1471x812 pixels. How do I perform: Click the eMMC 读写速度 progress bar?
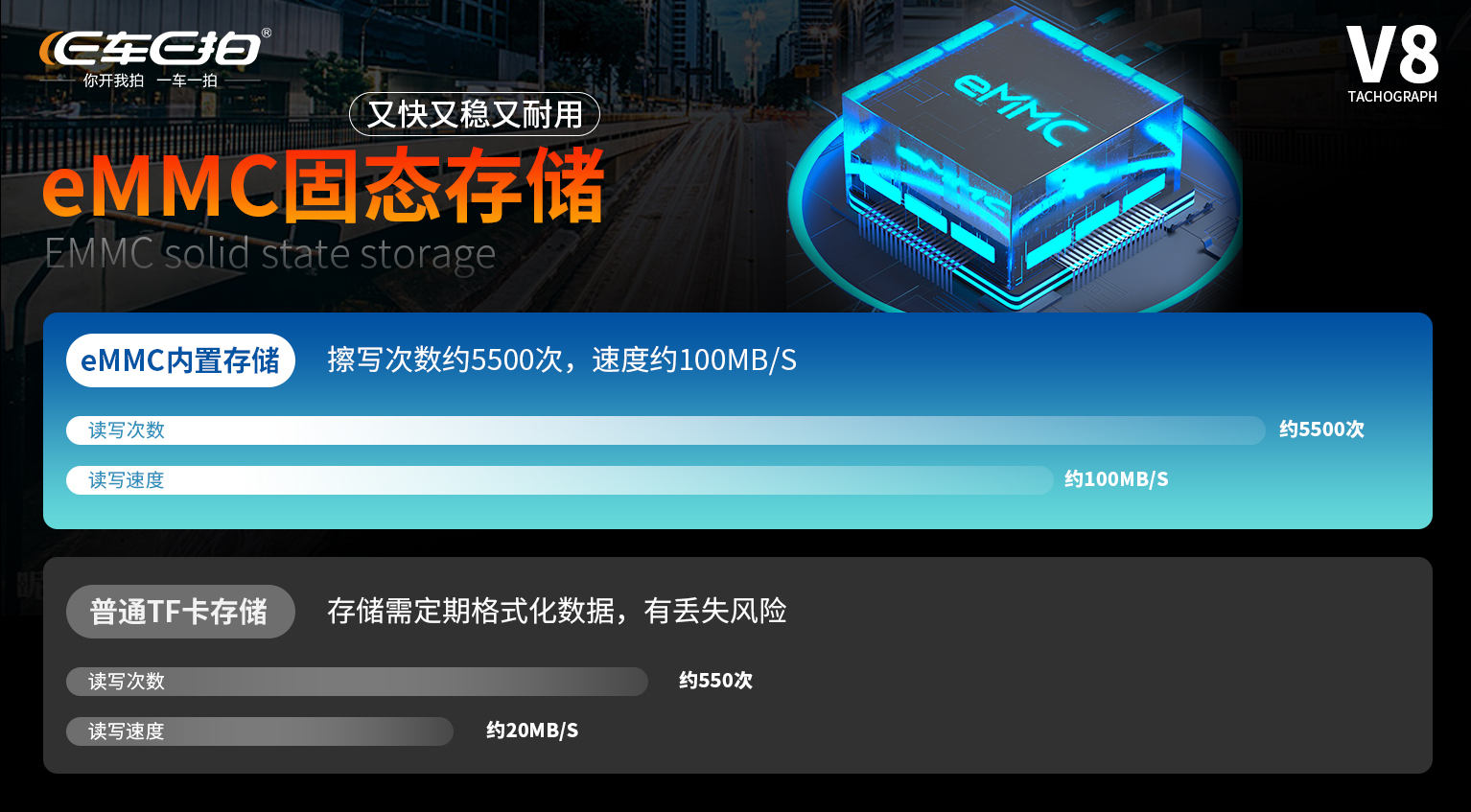pos(560,480)
